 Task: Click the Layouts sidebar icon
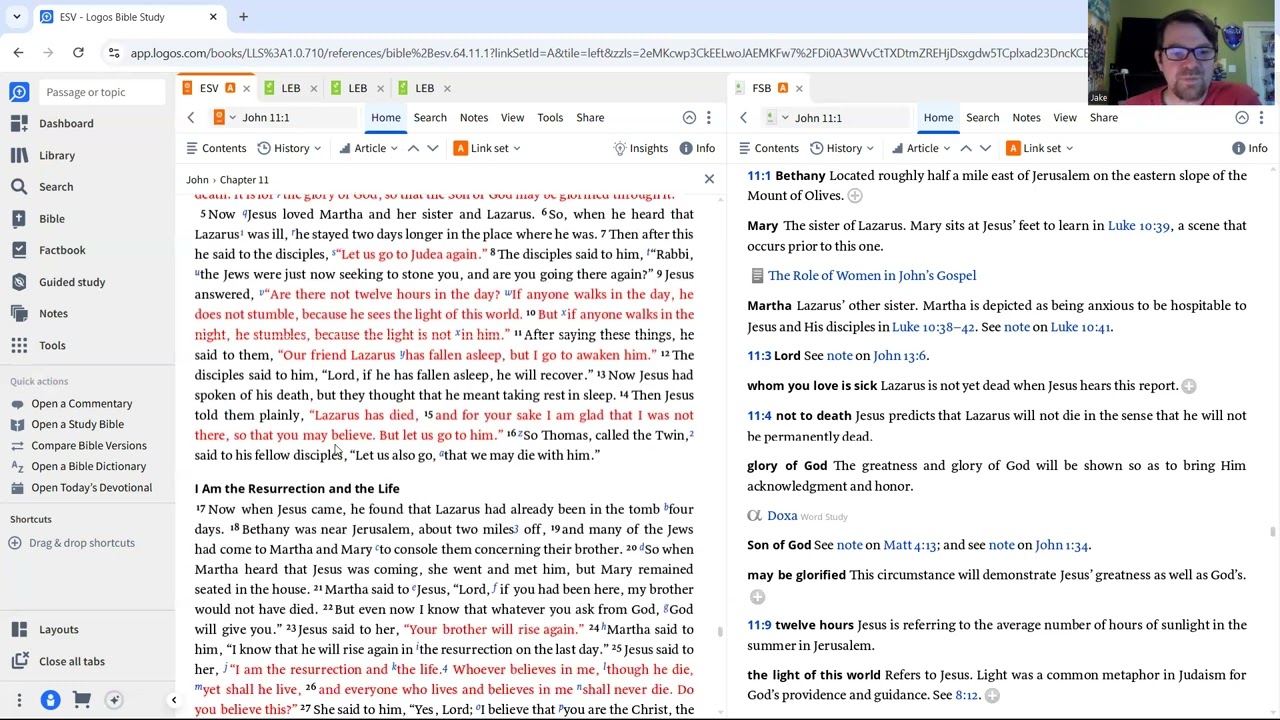click(x=19, y=629)
